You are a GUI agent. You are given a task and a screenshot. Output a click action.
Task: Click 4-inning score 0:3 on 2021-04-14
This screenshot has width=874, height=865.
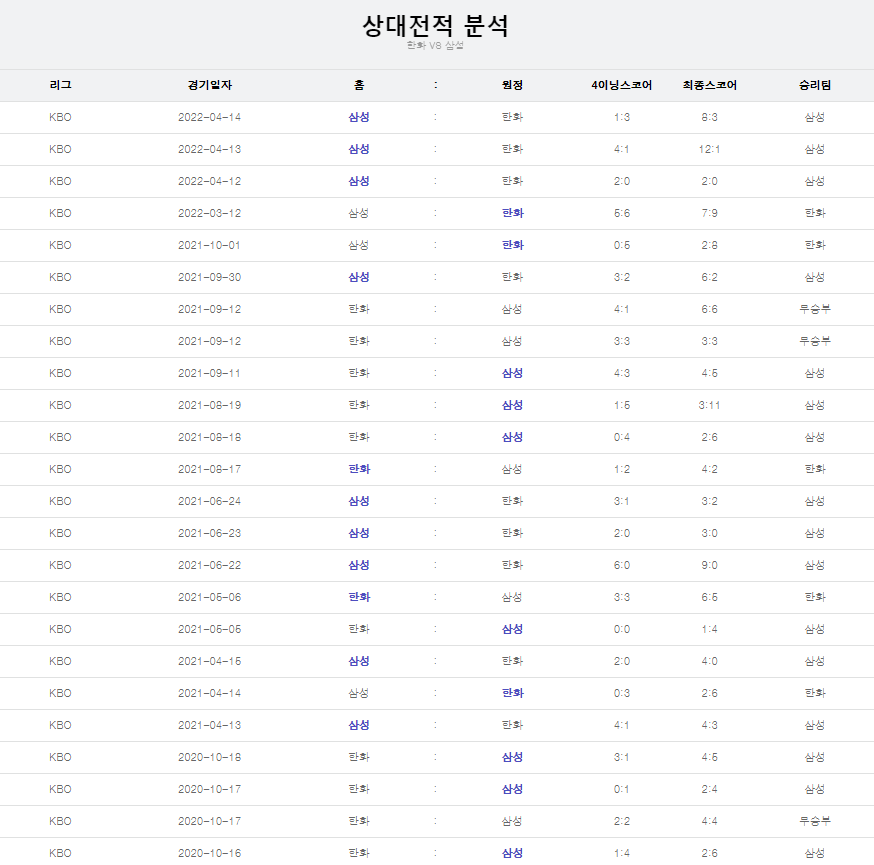[x=621, y=693]
